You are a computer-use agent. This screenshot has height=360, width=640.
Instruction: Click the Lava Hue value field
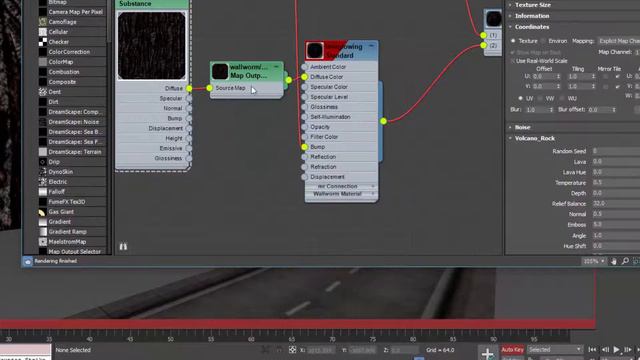tap(616, 172)
